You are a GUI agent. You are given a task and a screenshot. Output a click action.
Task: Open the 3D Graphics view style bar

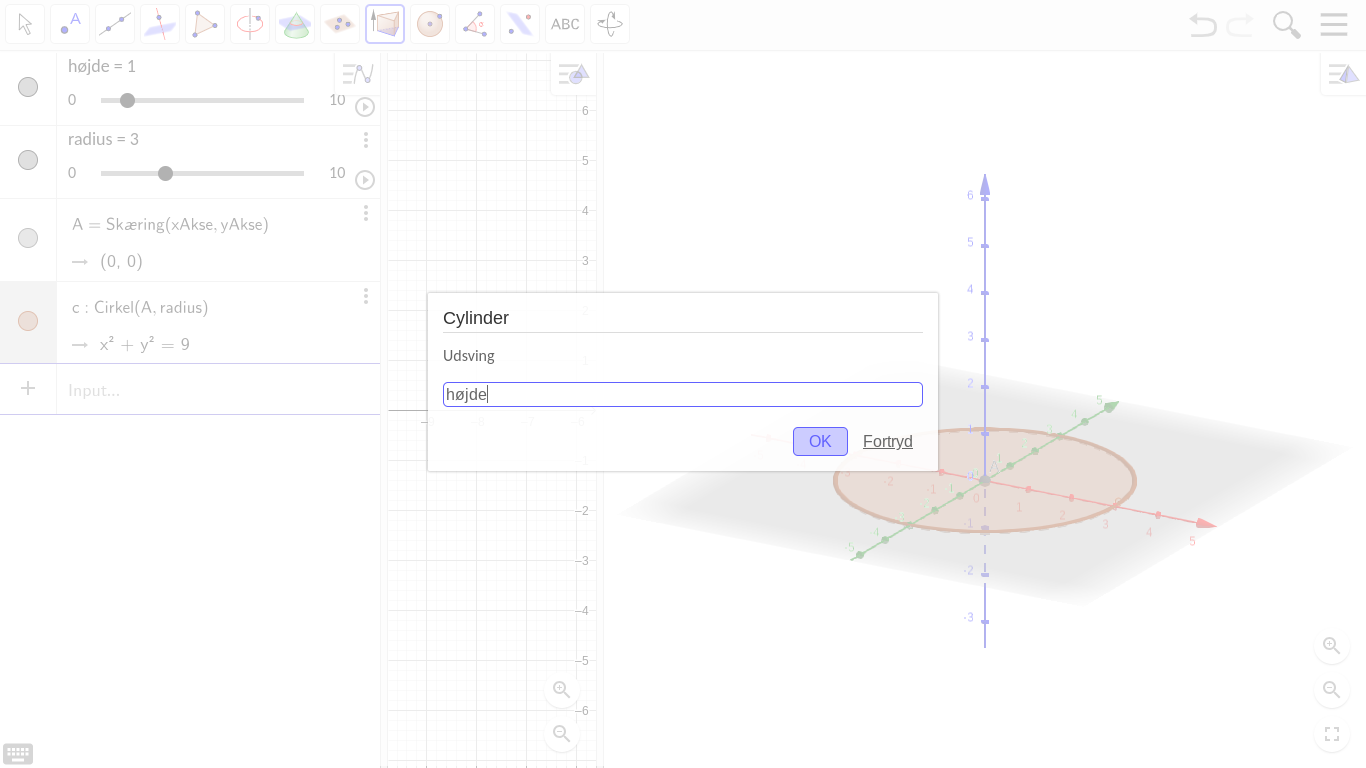pyautogui.click(x=1343, y=74)
